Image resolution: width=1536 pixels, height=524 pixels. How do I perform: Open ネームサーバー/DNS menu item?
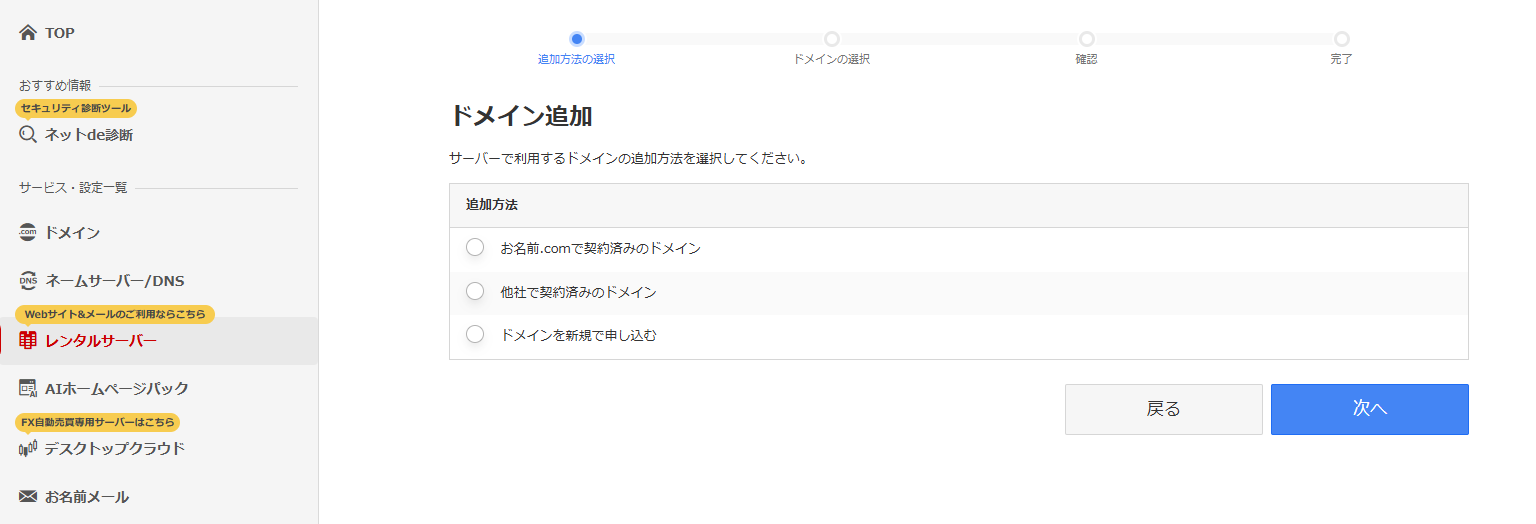tap(115, 281)
